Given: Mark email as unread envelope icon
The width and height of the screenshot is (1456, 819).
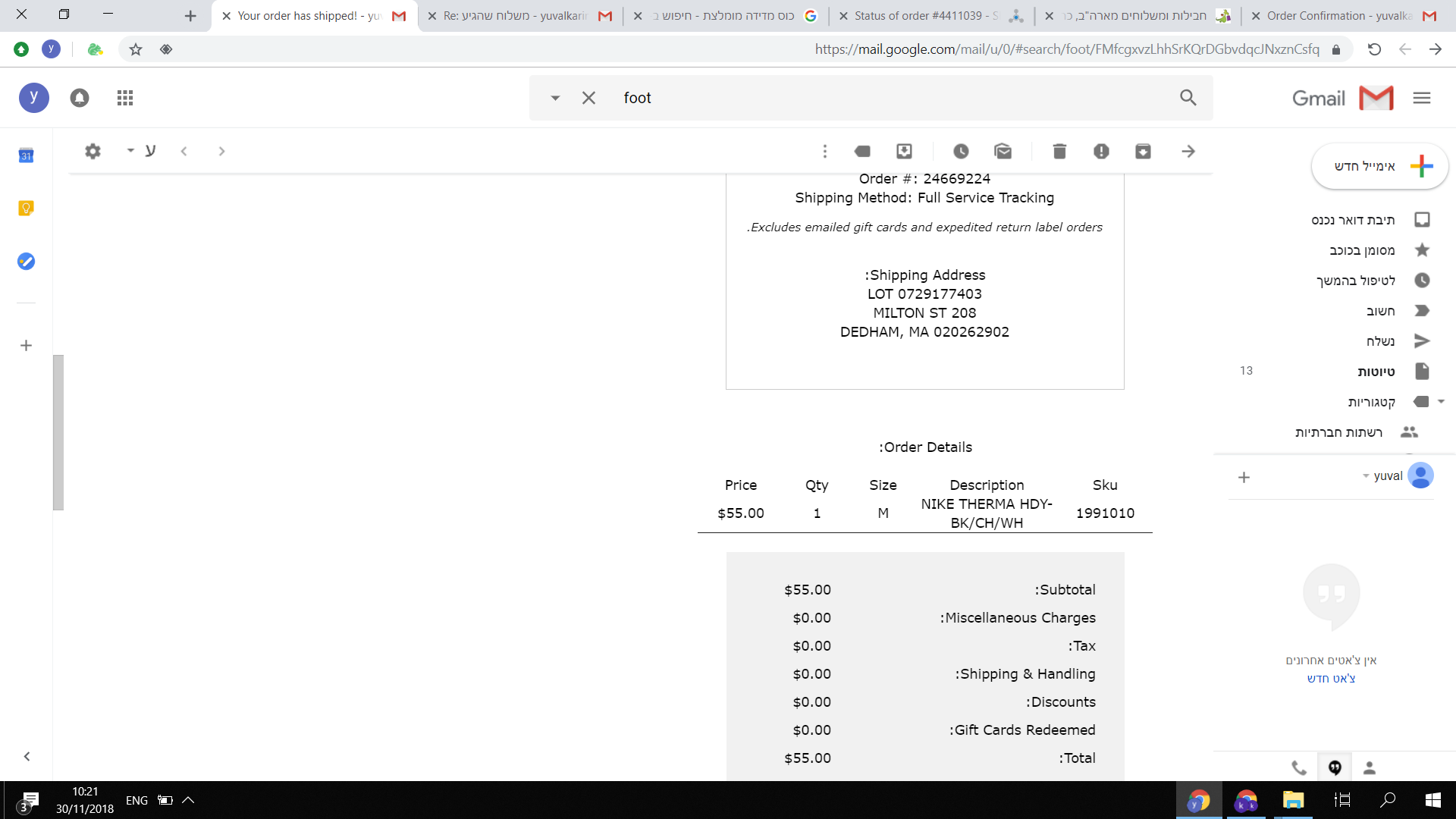Looking at the screenshot, I should (x=1003, y=152).
